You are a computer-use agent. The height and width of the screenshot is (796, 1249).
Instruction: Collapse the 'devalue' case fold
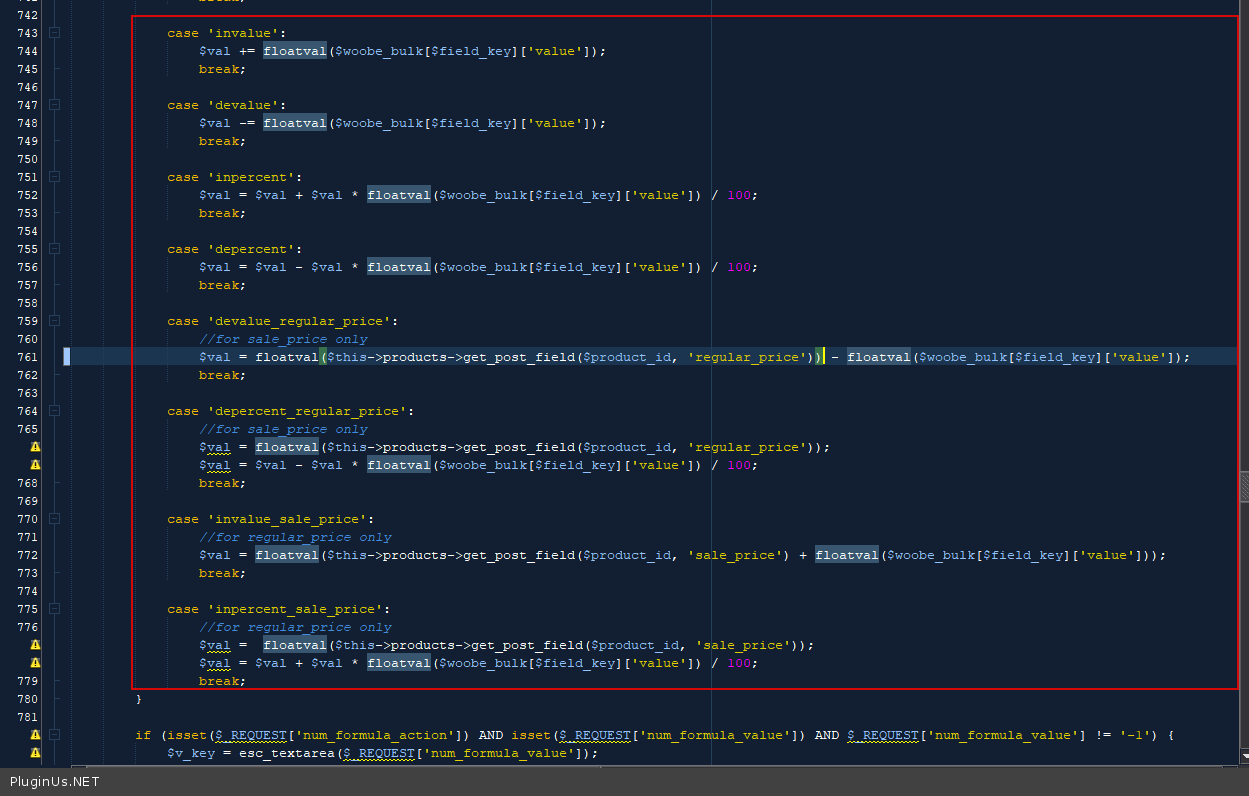coord(54,105)
